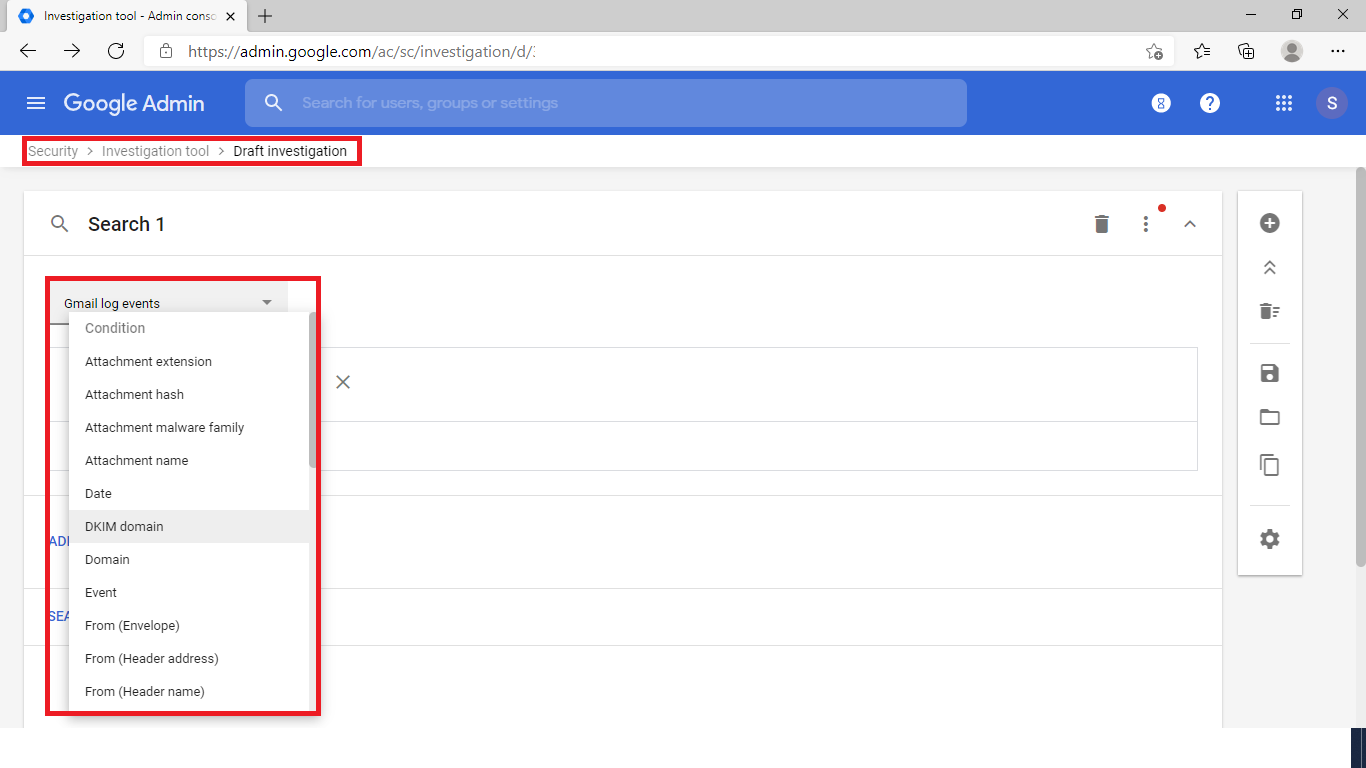Open the browser profile icon
This screenshot has width=1366, height=768.
click(1292, 51)
